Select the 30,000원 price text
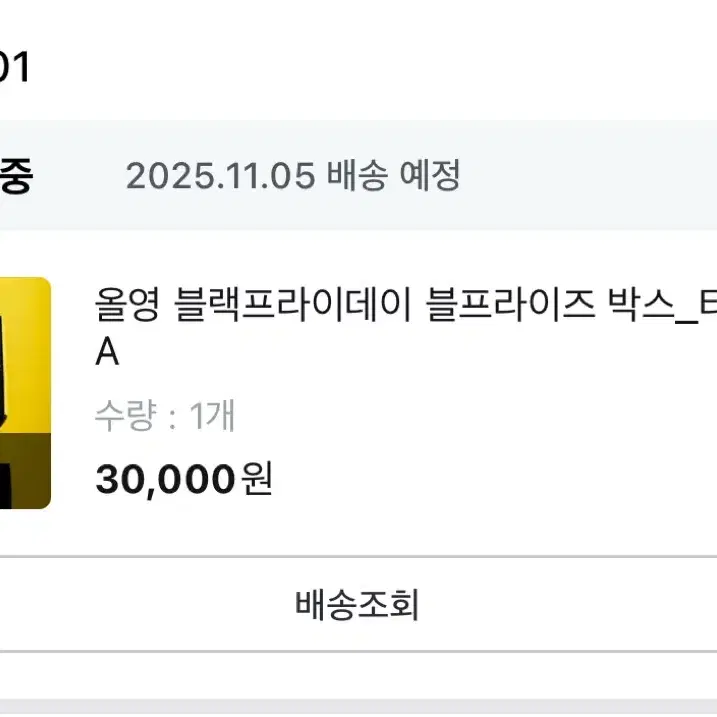 coord(184,479)
